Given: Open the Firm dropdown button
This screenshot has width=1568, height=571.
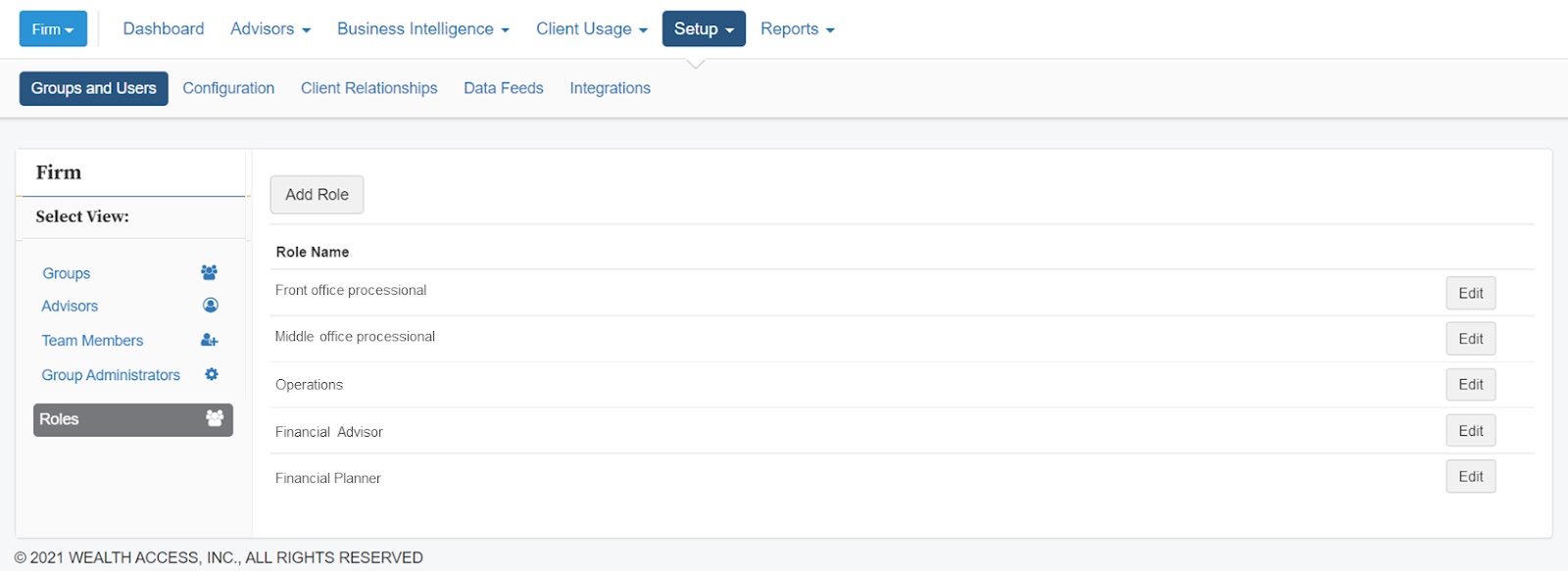Looking at the screenshot, I should click(x=53, y=29).
